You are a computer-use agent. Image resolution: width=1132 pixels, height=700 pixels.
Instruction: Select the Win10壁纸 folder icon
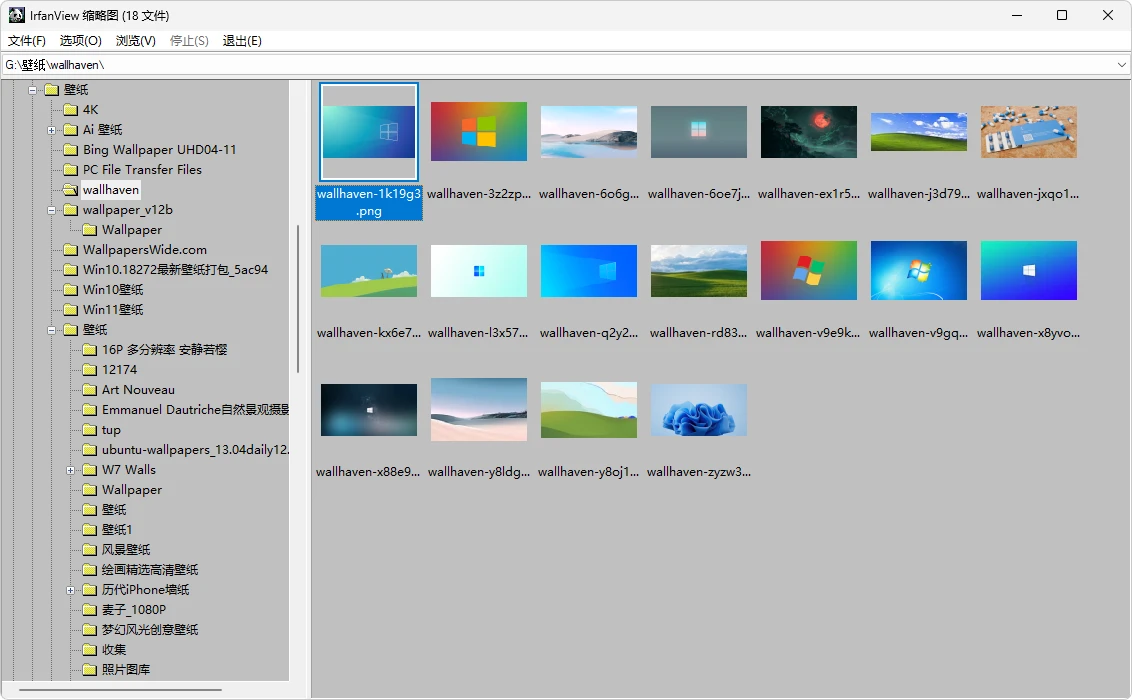tap(70, 290)
